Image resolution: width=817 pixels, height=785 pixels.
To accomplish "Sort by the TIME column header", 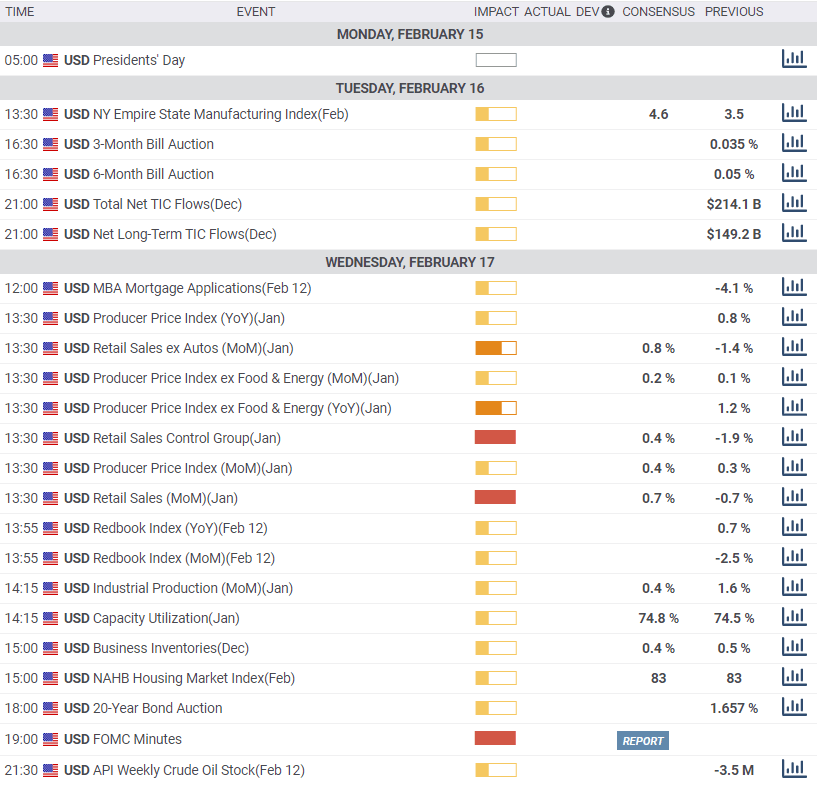I will pos(20,12).
